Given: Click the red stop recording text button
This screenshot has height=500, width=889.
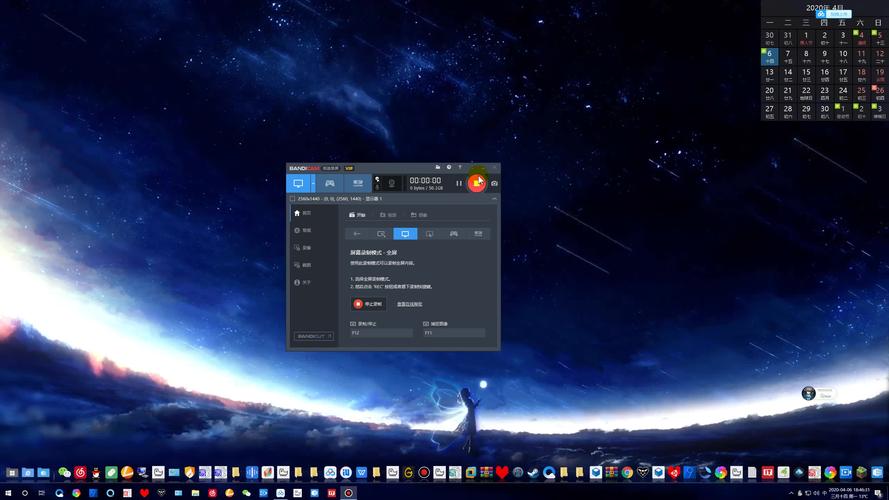Looking at the screenshot, I should pos(369,304).
